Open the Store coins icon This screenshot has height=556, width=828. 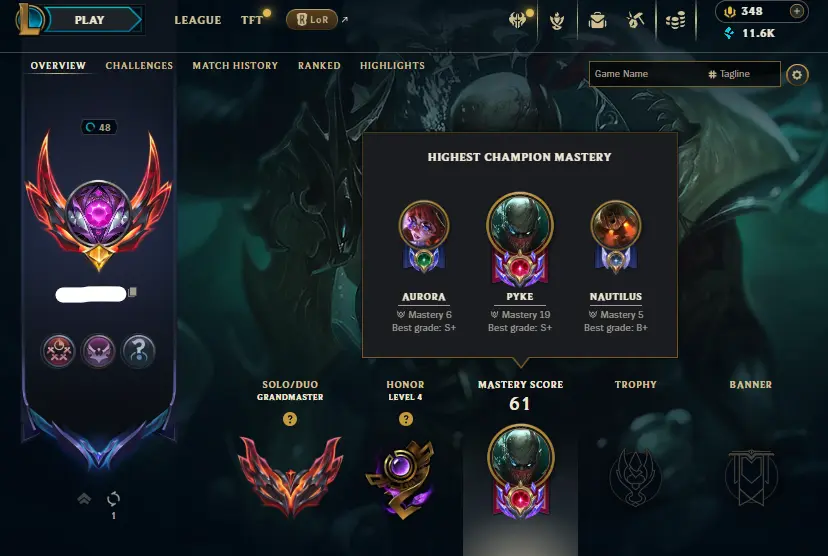(675, 21)
